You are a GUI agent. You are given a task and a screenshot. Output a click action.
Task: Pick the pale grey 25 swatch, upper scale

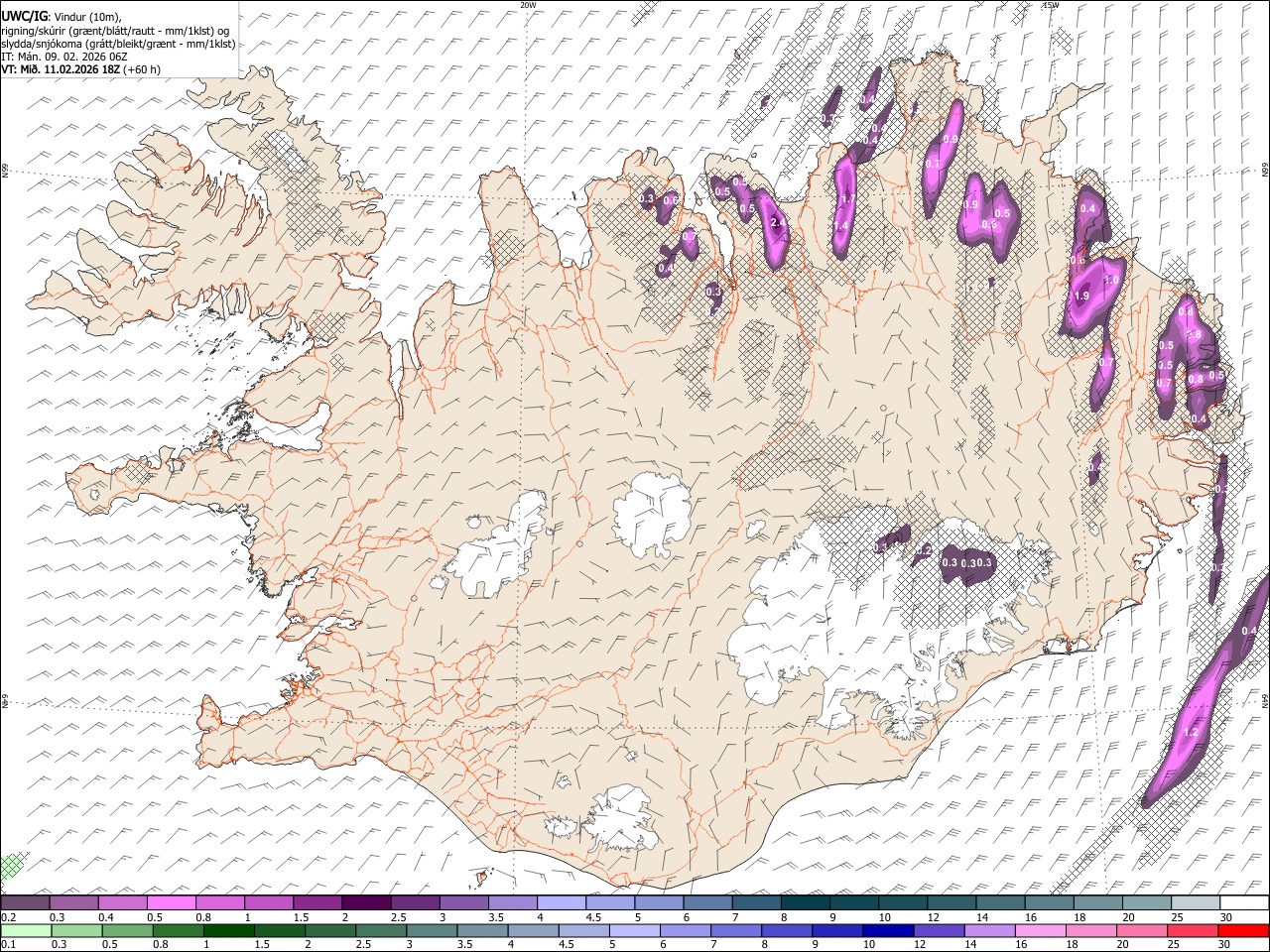coord(1196,903)
